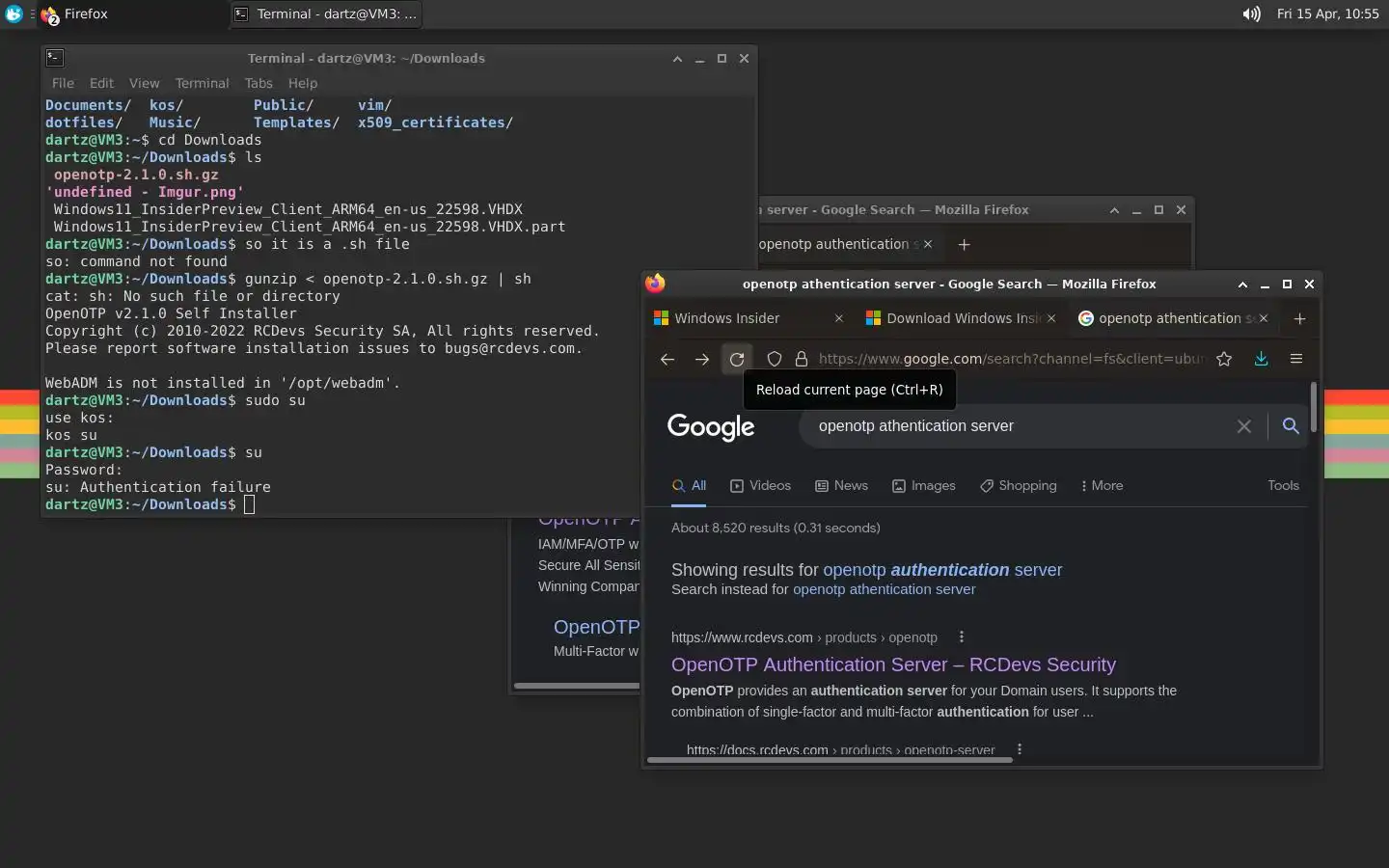
Task: Bookmark this page with the star icon
Action: click(x=1224, y=359)
